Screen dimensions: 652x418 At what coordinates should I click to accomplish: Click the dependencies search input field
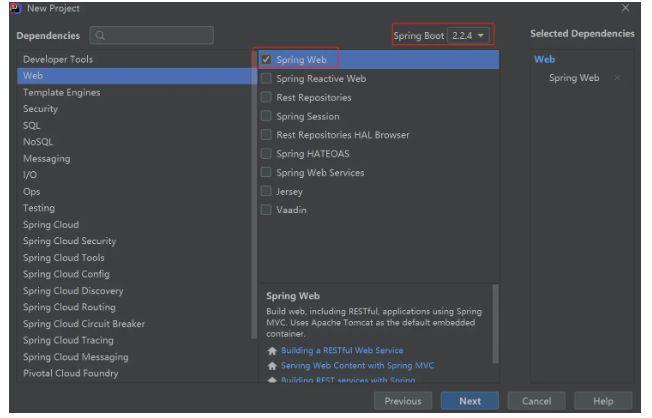point(152,36)
